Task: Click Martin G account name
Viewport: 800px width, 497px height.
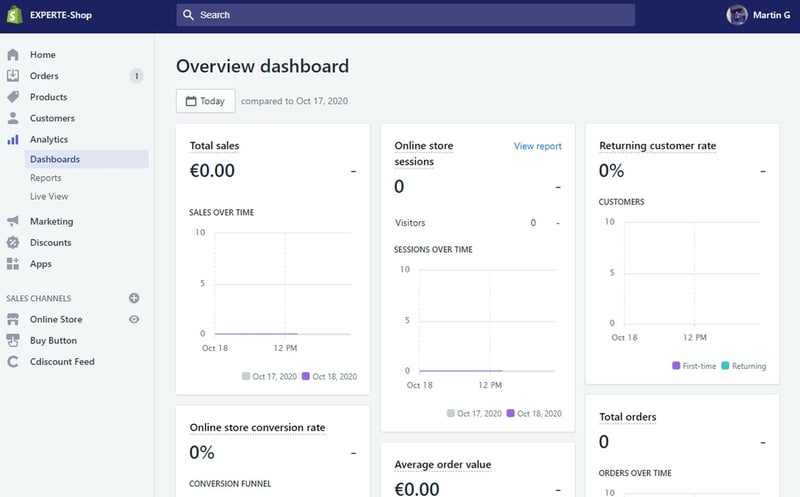Action: coord(771,15)
